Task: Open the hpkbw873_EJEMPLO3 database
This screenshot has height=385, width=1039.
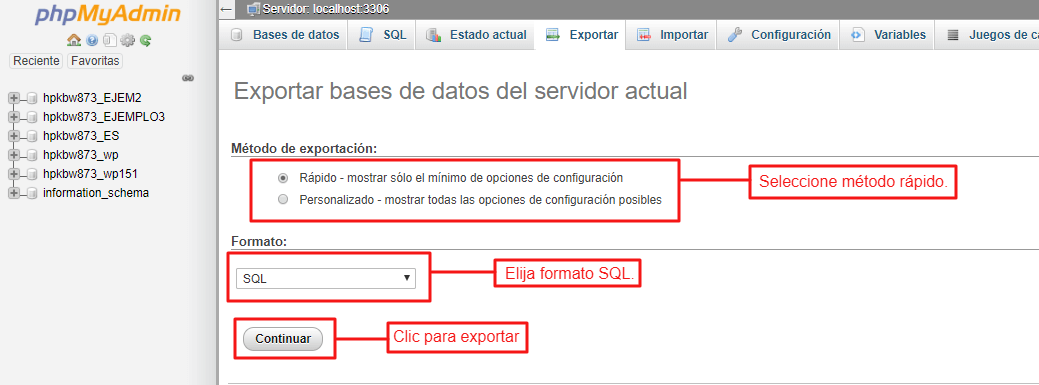Action: (104, 117)
